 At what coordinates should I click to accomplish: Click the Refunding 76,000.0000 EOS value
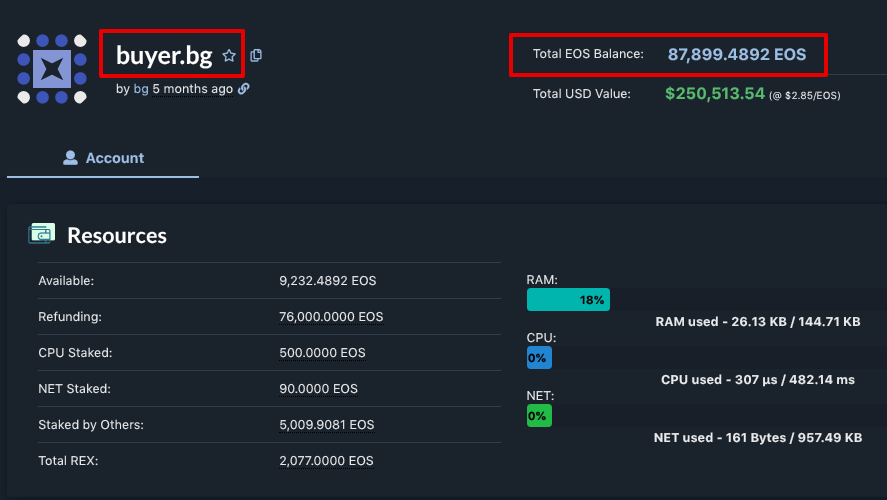coord(331,317)
